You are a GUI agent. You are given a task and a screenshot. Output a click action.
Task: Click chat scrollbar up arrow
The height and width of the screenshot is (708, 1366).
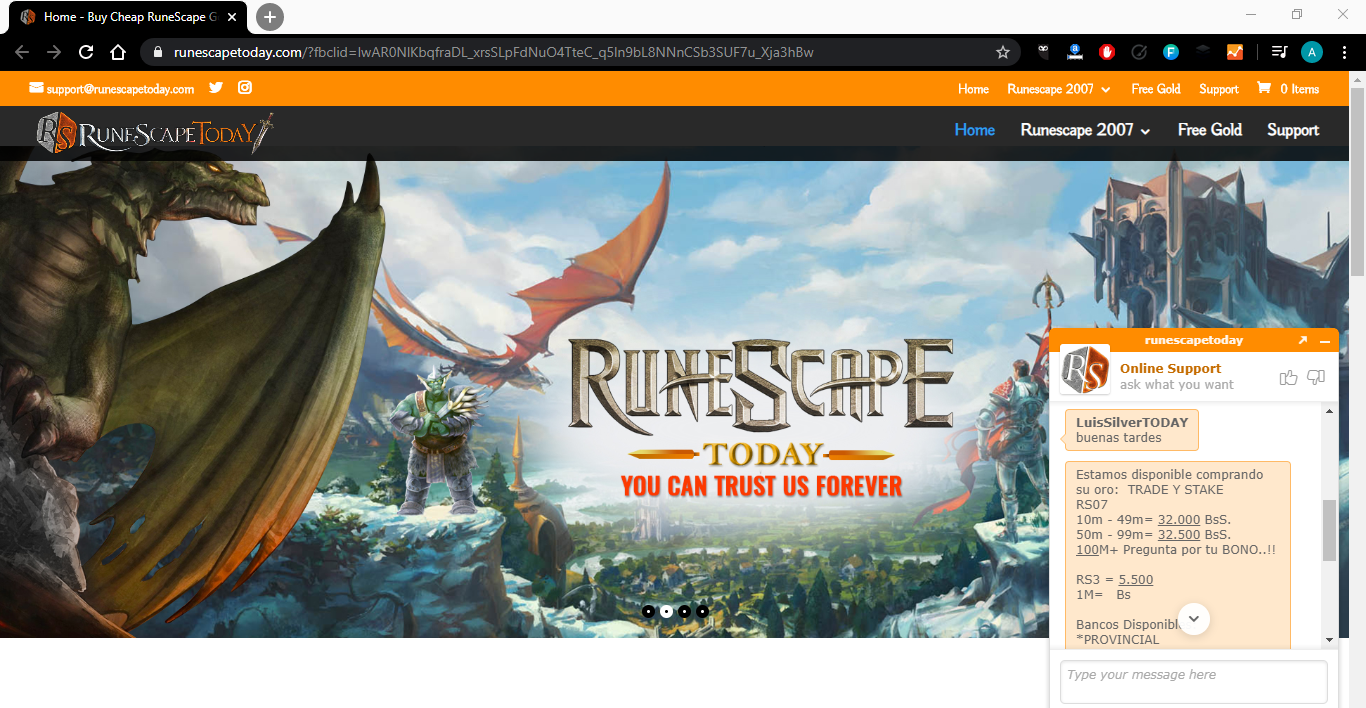pos(1329,411)
